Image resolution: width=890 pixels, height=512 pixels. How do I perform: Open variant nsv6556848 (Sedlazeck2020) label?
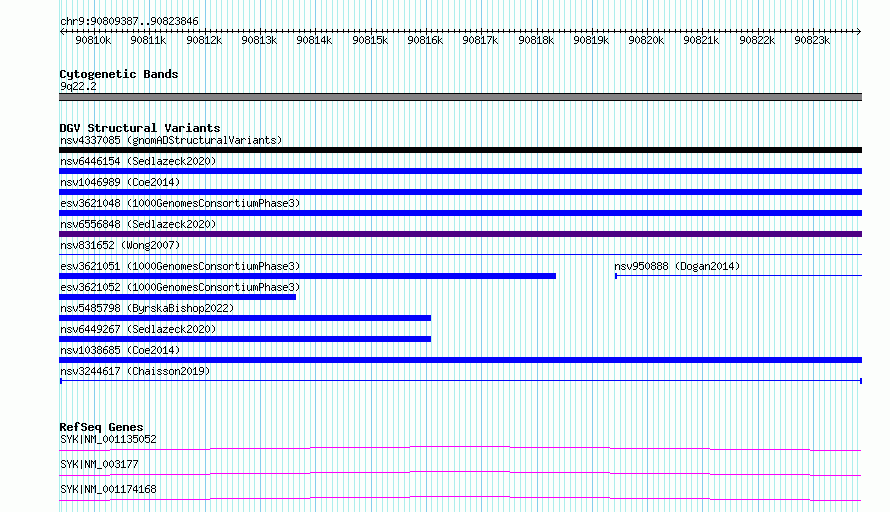138,224
